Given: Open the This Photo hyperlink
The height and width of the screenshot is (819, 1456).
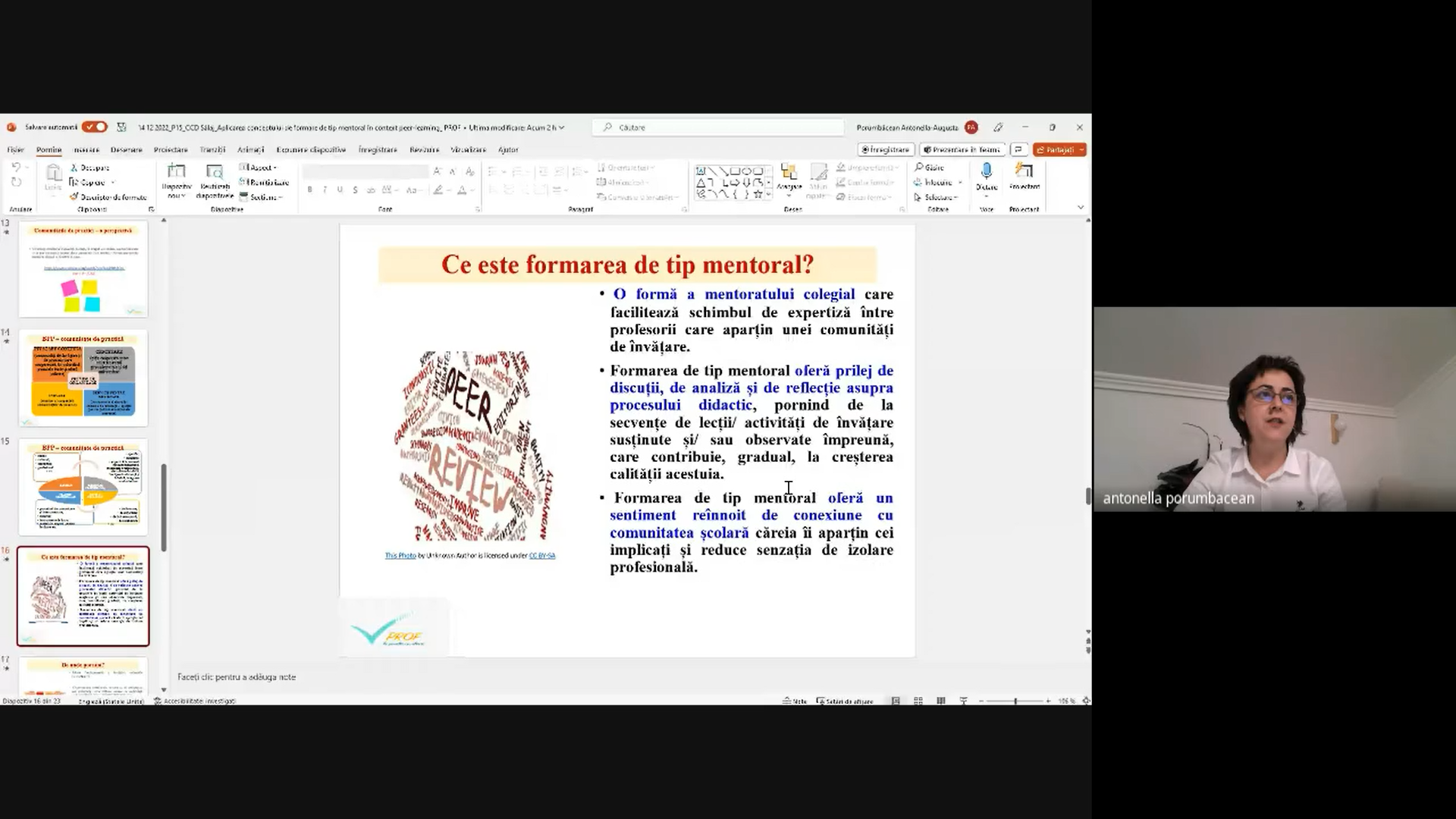Looking at the screenshot, I should tap(400, 556).
